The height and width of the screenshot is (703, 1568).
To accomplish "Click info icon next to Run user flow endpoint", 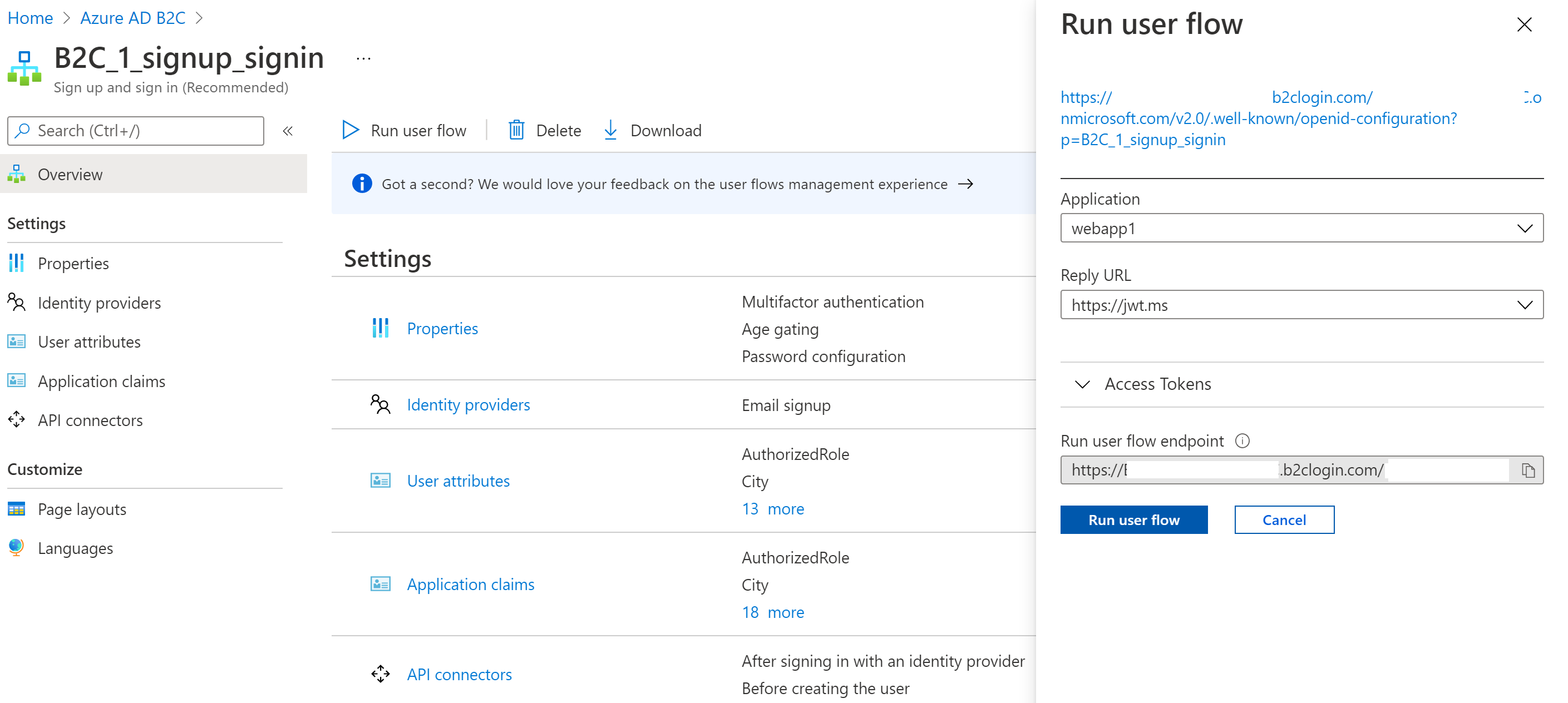I will tap(1242, 440).
